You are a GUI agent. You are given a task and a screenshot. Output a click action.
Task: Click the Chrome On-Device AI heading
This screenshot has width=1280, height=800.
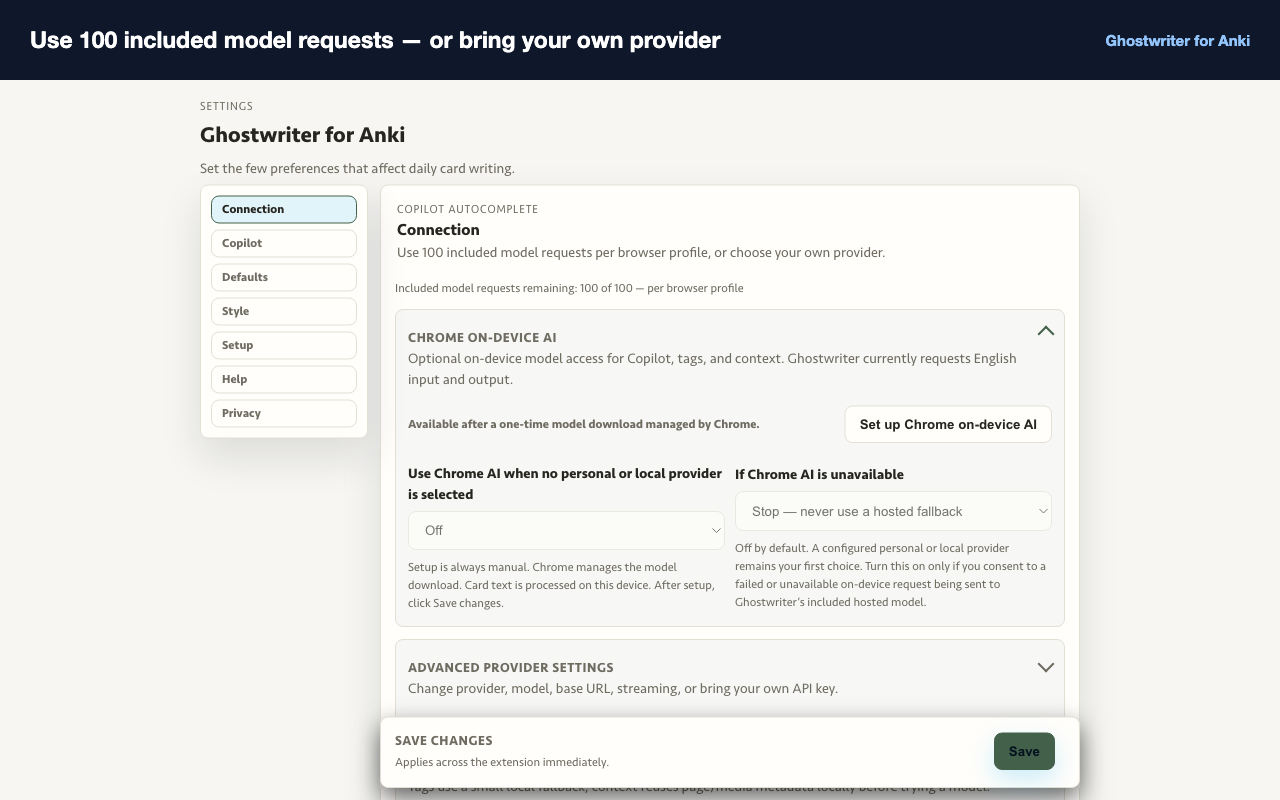(x=482, y=338)
